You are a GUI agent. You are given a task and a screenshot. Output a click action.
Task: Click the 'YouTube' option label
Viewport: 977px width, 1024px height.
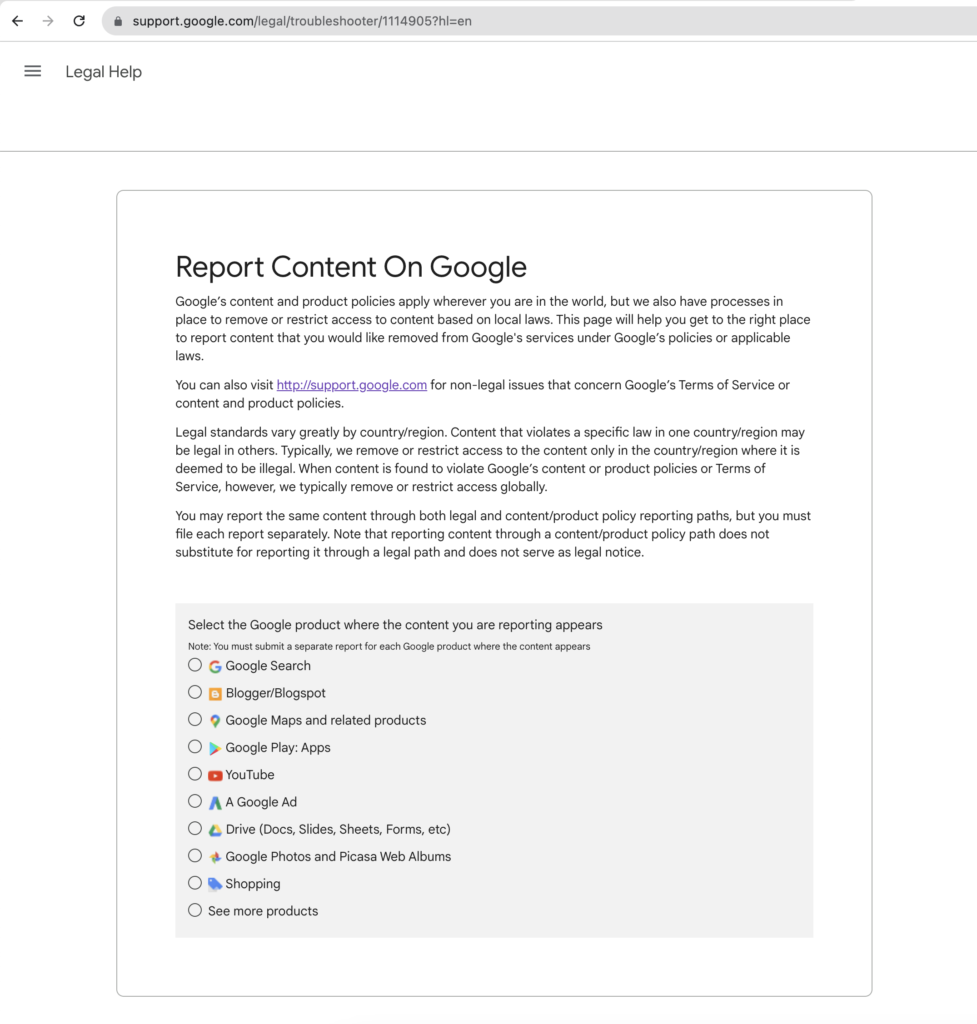click(x=250, y=775)
